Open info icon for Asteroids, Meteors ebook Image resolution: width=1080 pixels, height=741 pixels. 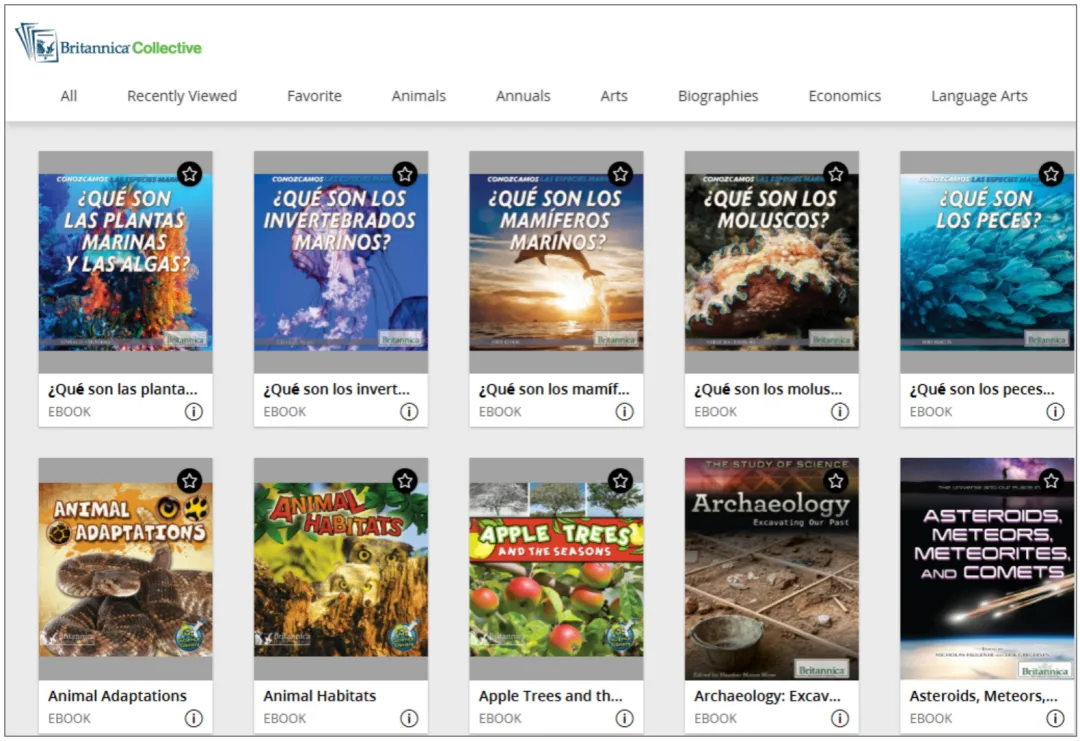(1055, 718)
